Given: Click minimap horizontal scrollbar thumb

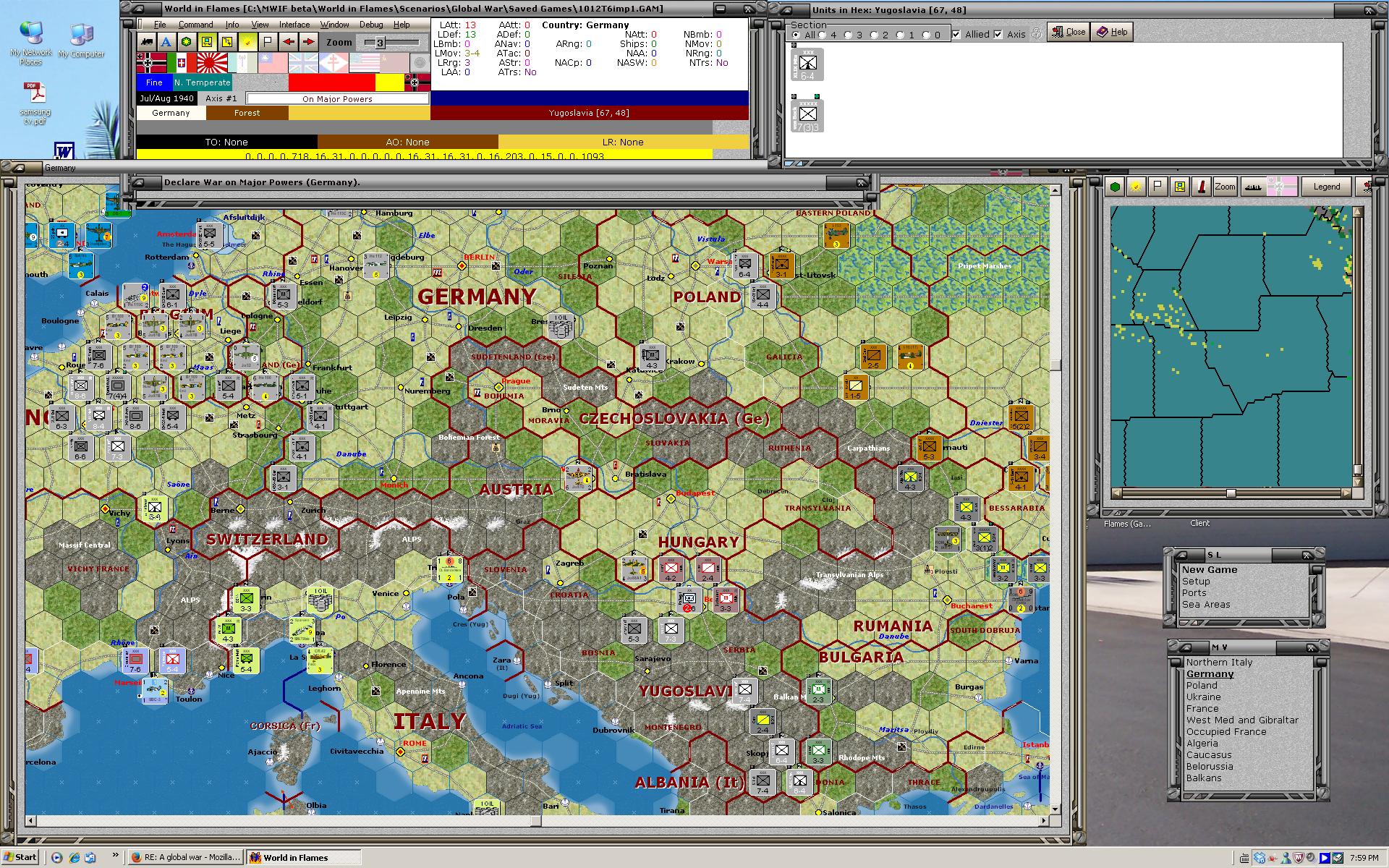Looking at the screenshot, I should [1231, 493].
